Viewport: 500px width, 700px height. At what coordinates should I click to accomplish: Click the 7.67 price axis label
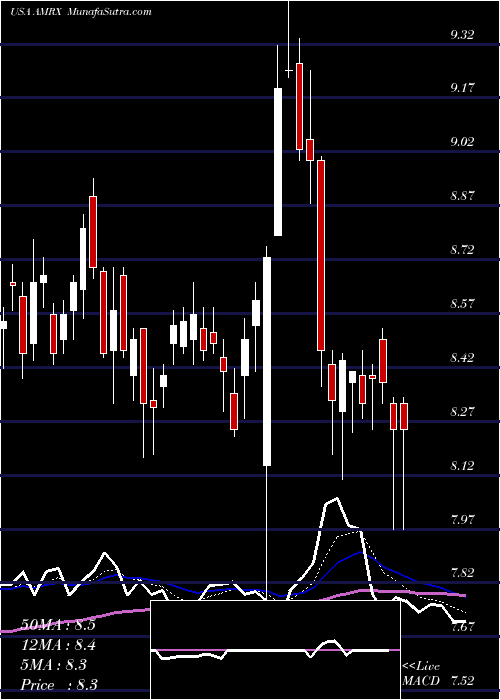tap(462, 627)
